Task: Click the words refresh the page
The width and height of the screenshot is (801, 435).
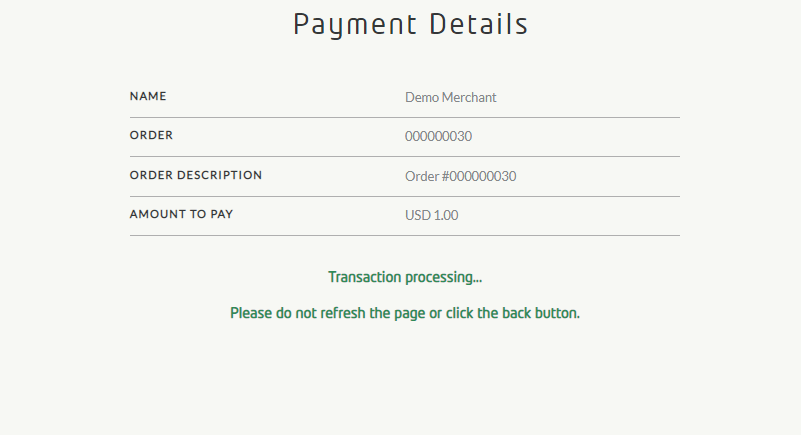Action: (x=371, y=313)
